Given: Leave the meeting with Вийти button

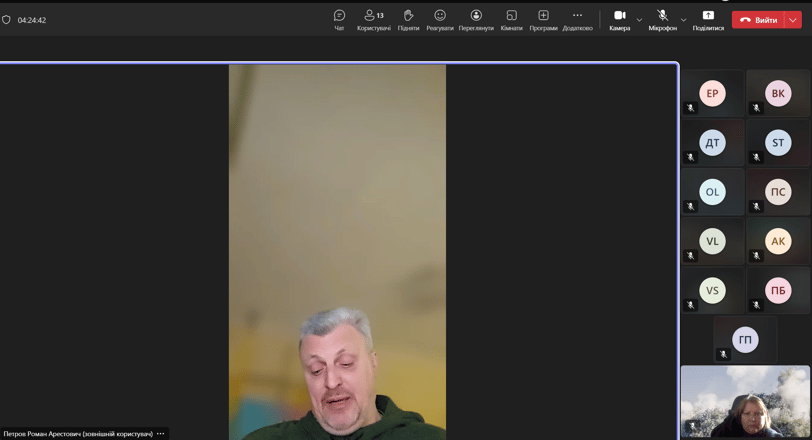Looking at the screenshot, I should pyautogui.click(x=759, y=20).
